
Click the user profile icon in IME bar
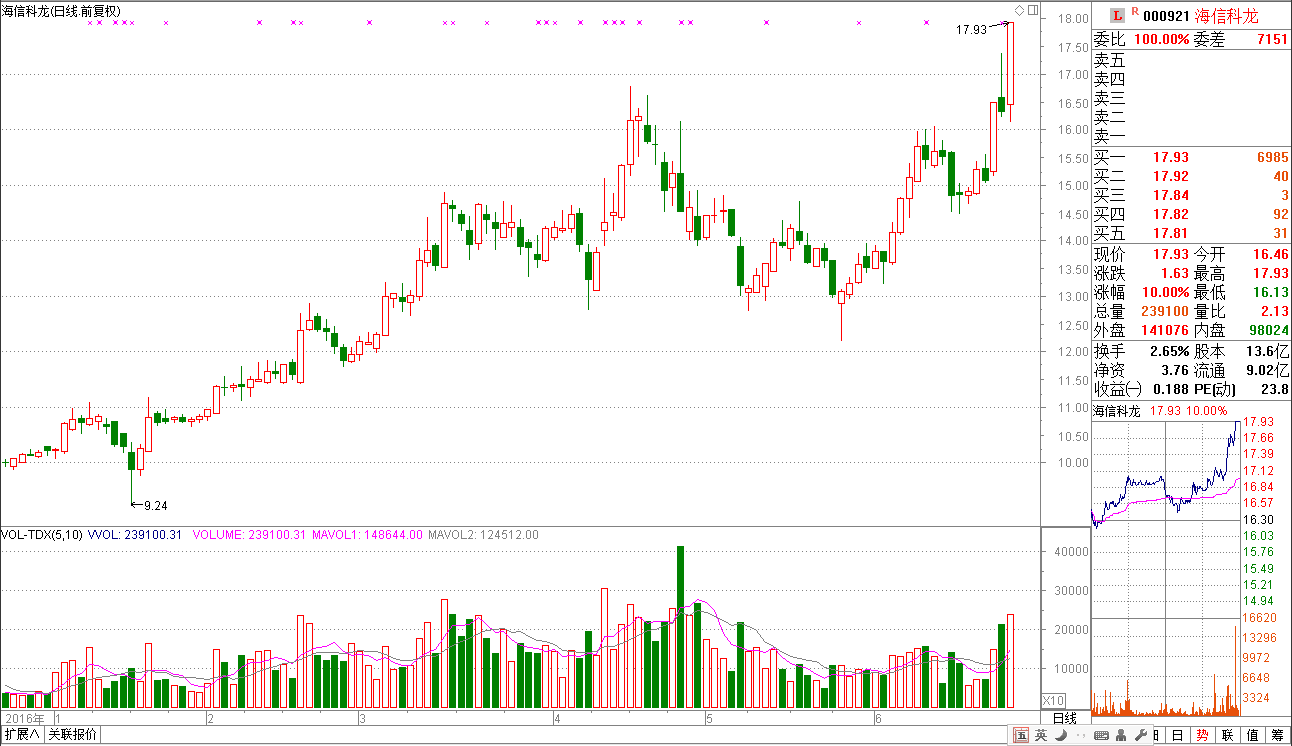click(x=1119, y=736)
